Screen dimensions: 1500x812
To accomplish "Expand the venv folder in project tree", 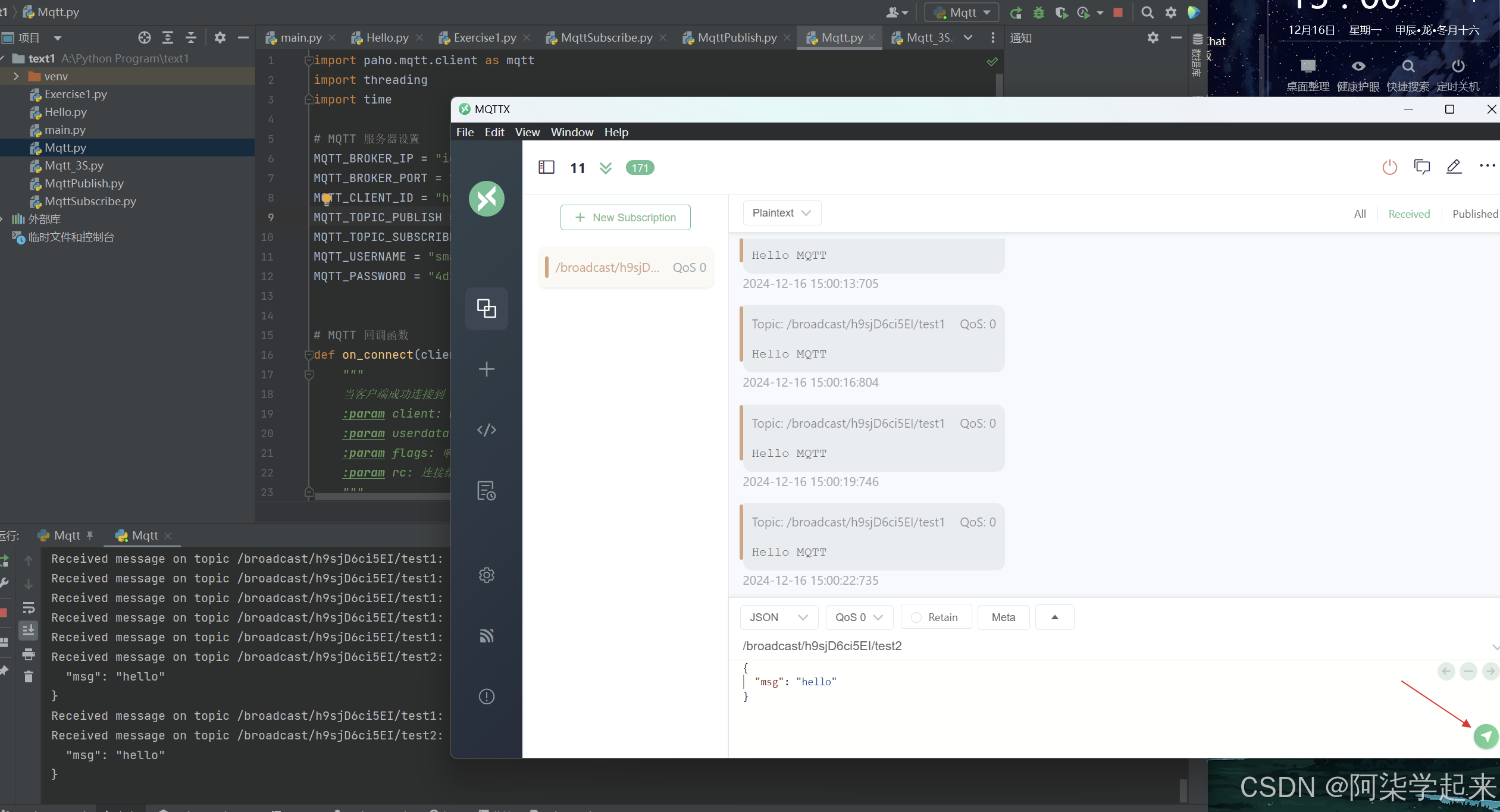I will 16,76.
